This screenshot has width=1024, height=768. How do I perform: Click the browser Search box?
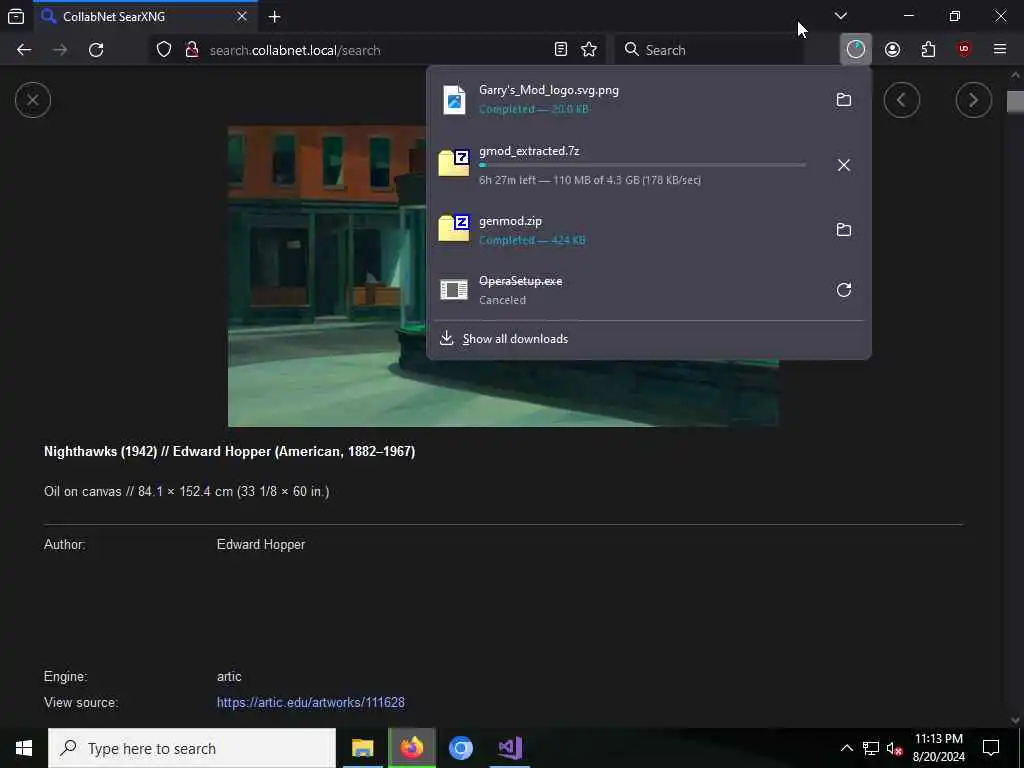pos(709,50)
